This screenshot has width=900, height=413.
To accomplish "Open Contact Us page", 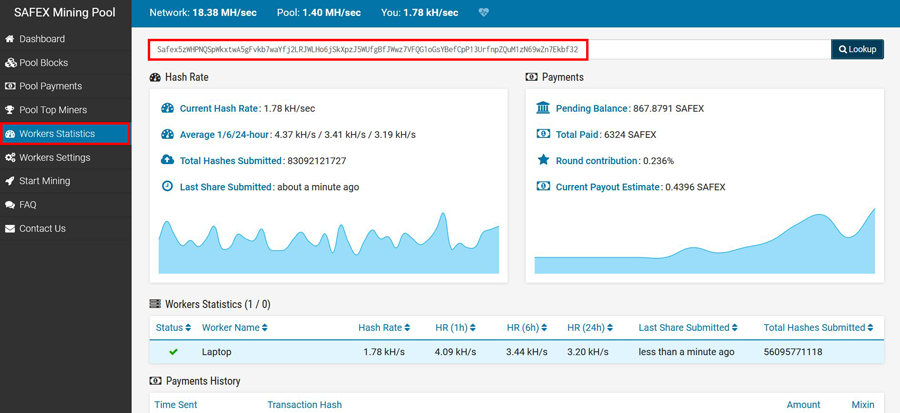I will pyautogui.click(x=65, y=228).
